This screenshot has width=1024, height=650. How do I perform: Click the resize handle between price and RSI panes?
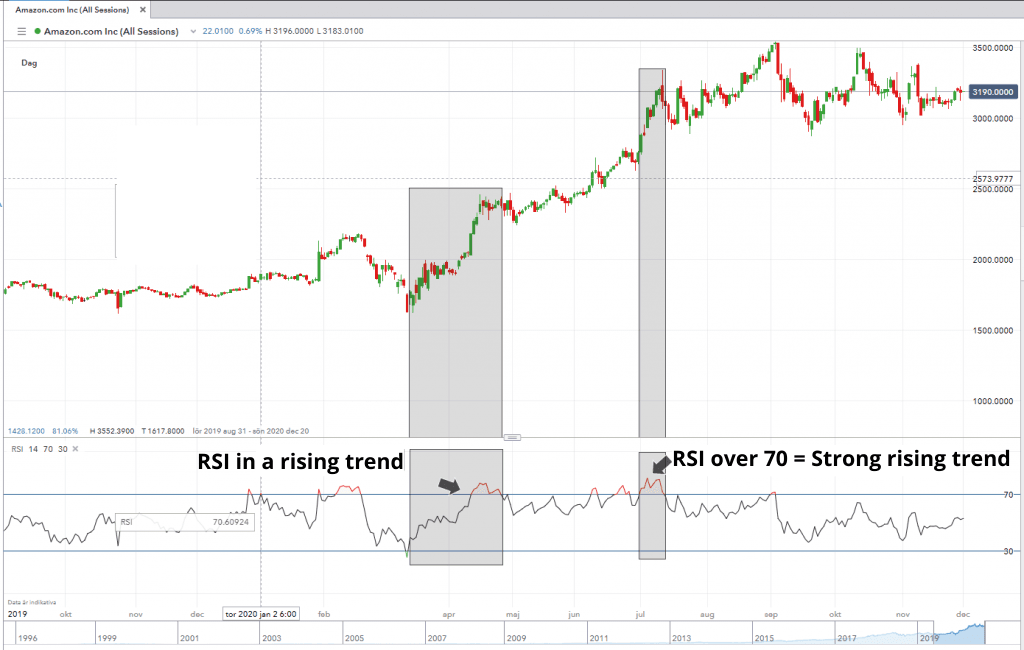pyautogui.click(x=512, y=437)
